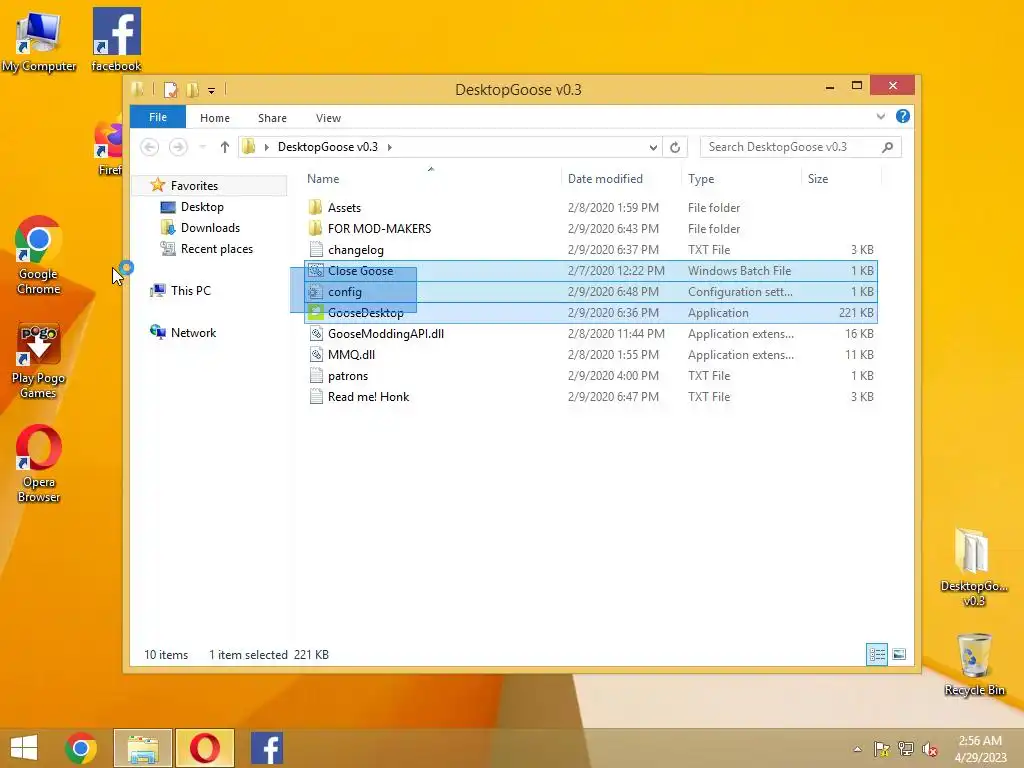Select the MMQ.dll file icon
This screenshot has width=1024, height=768.
pyautogui.click(x=316, y=355)
